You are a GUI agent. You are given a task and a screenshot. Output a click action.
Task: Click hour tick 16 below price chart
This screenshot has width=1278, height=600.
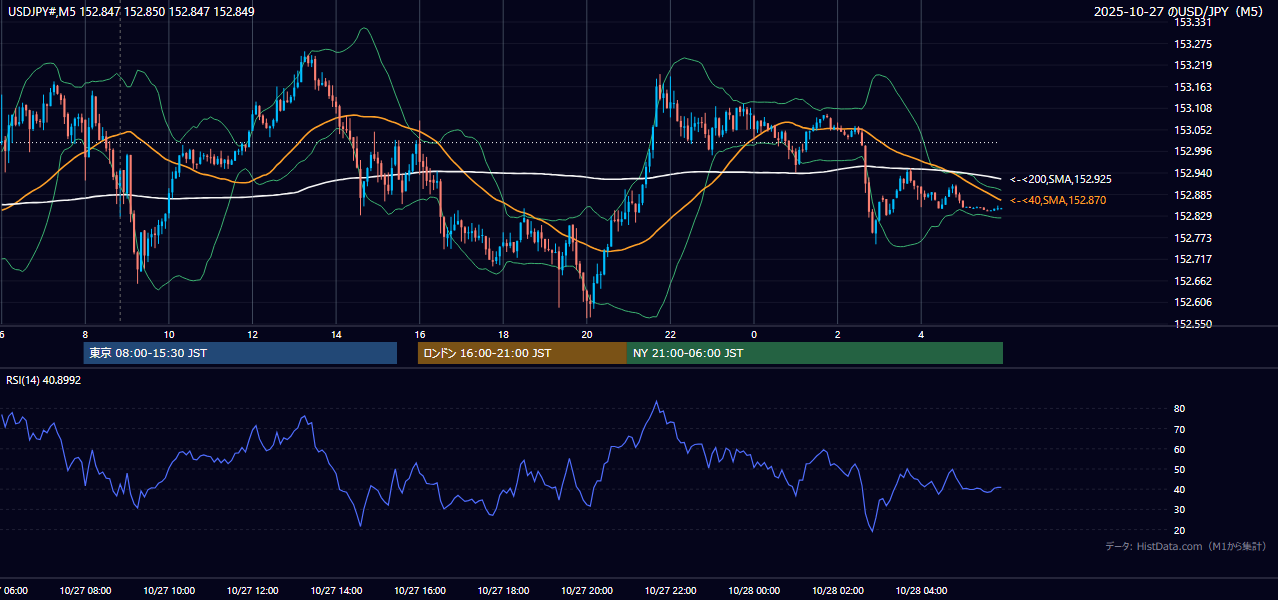click(x=420, y=334)
